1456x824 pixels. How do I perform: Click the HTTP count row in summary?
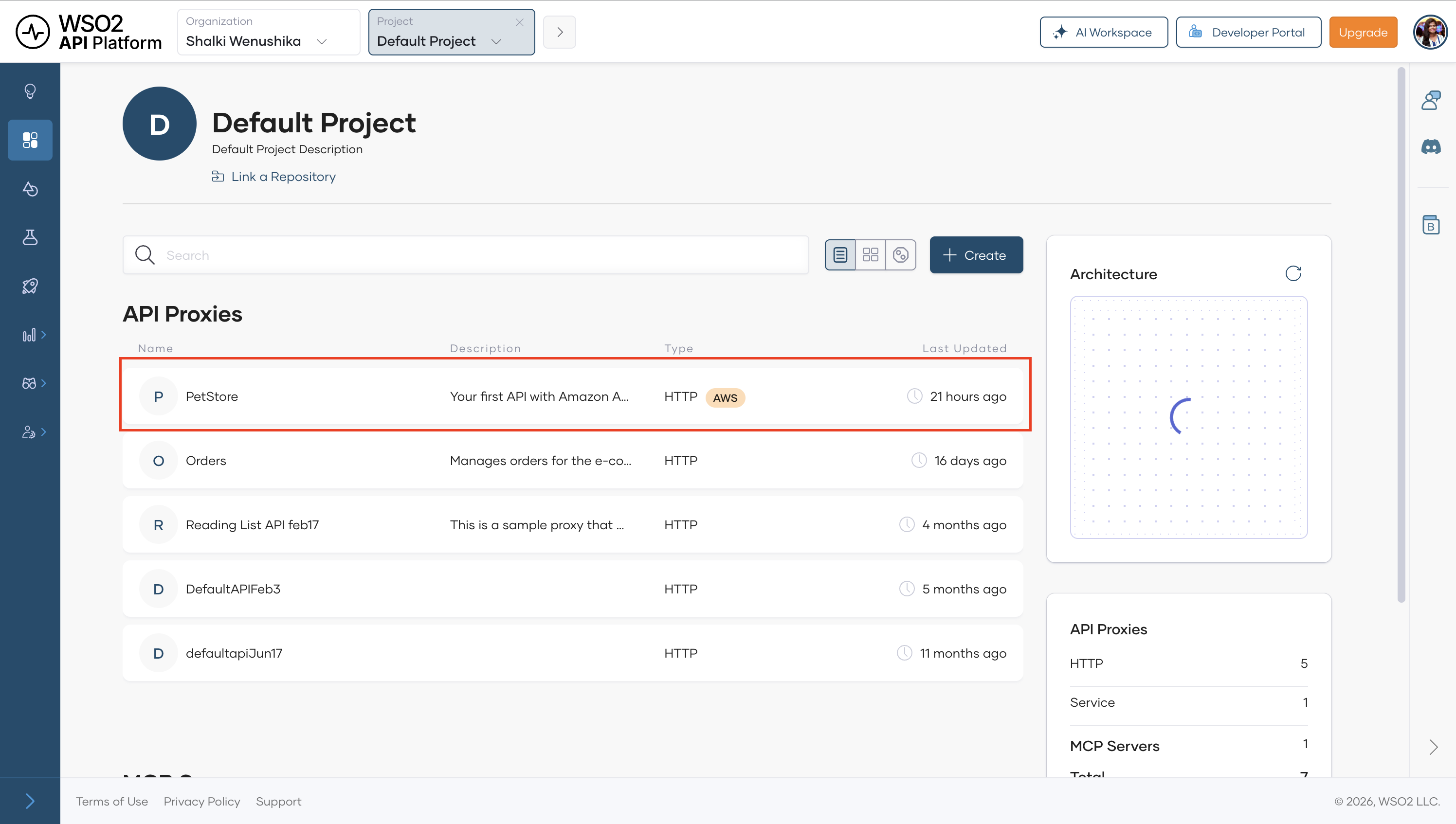click(1189, 663)
